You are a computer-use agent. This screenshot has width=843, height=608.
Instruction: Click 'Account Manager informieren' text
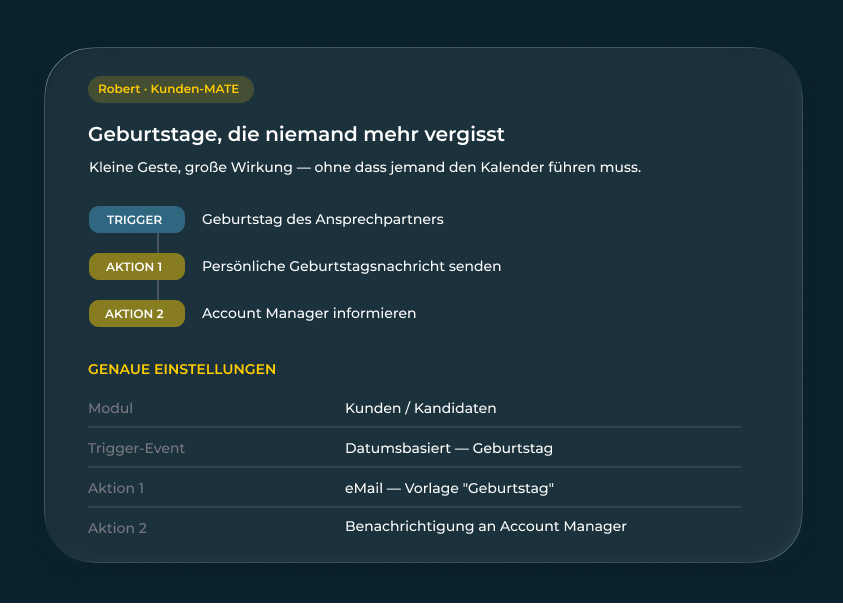(x=309, y=313)
